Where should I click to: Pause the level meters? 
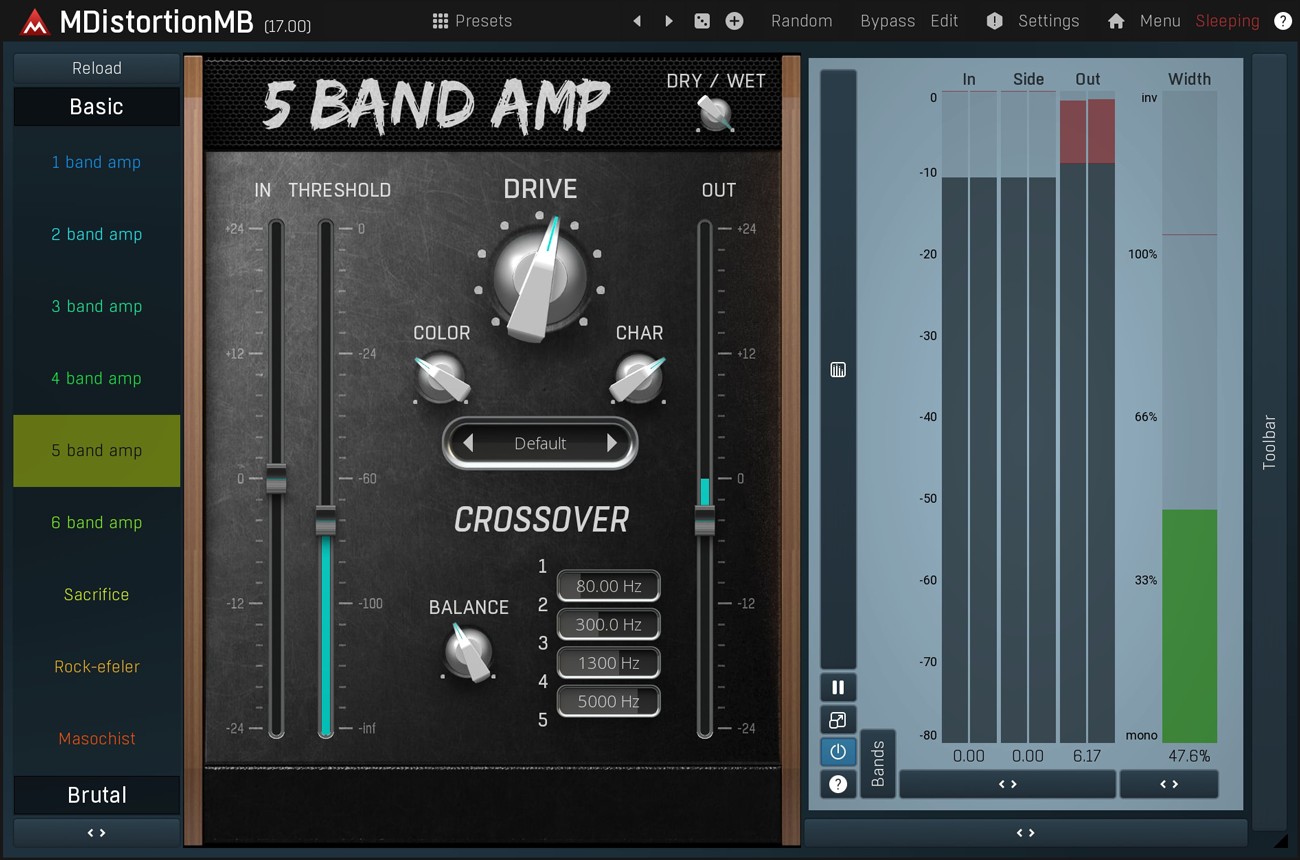838,687
